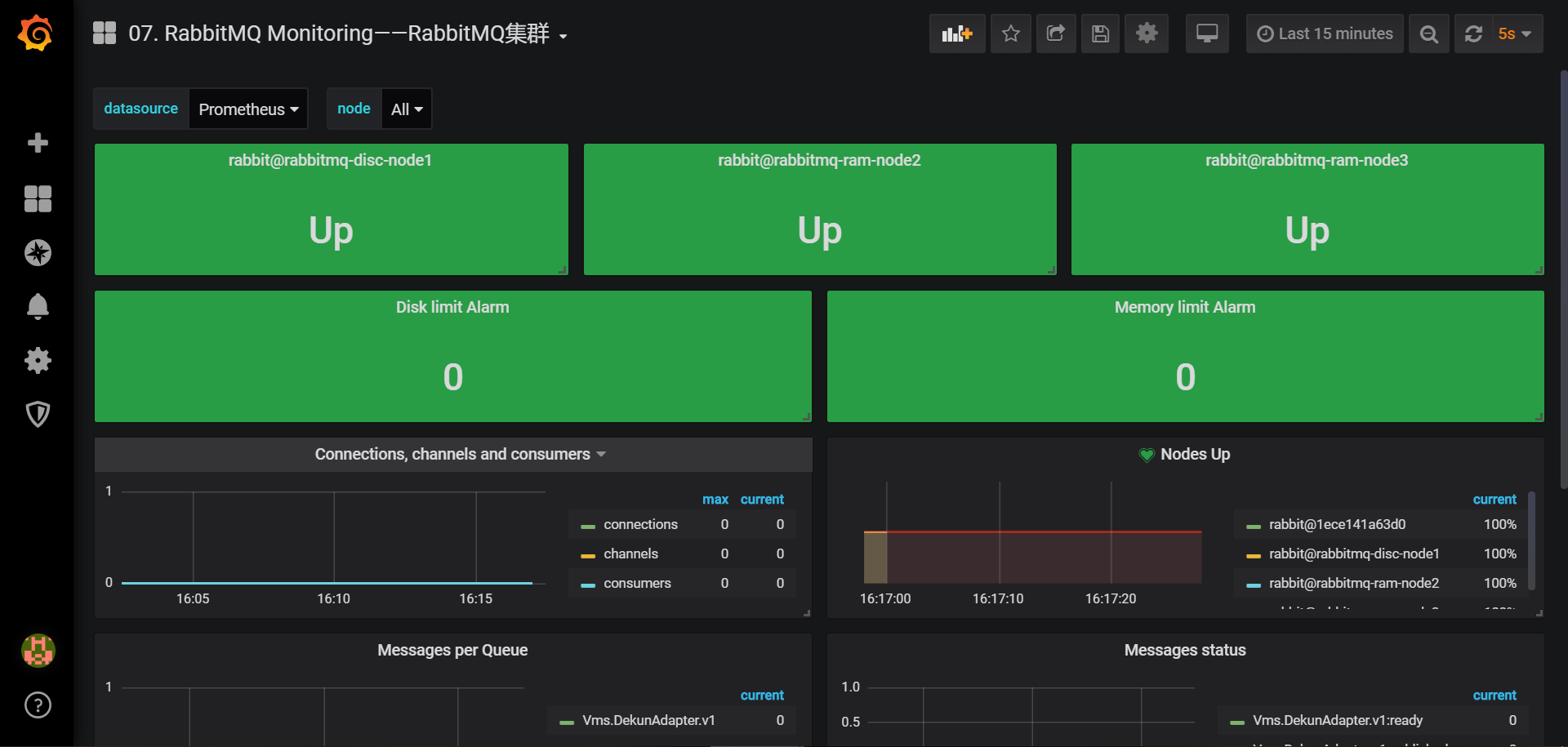Click the Up value on disc-node1 panel
Image resolution: width=1568 pixels, height=747 pixels.
point(331,231)
